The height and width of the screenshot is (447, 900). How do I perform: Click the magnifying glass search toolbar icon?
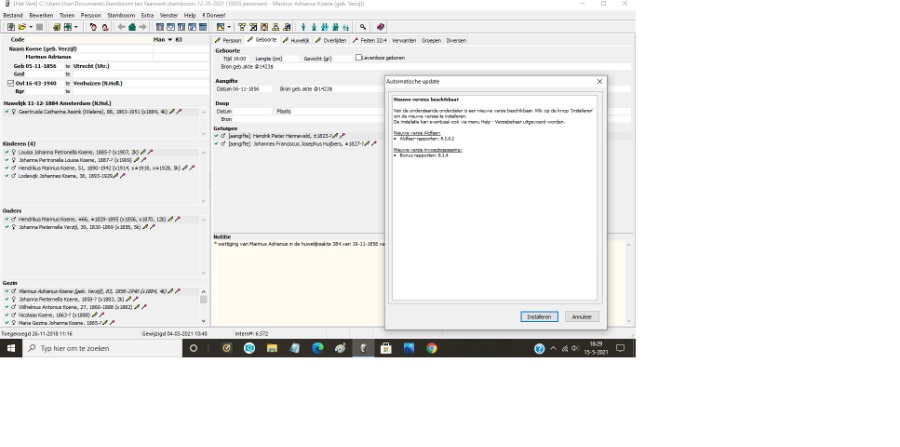363,27
